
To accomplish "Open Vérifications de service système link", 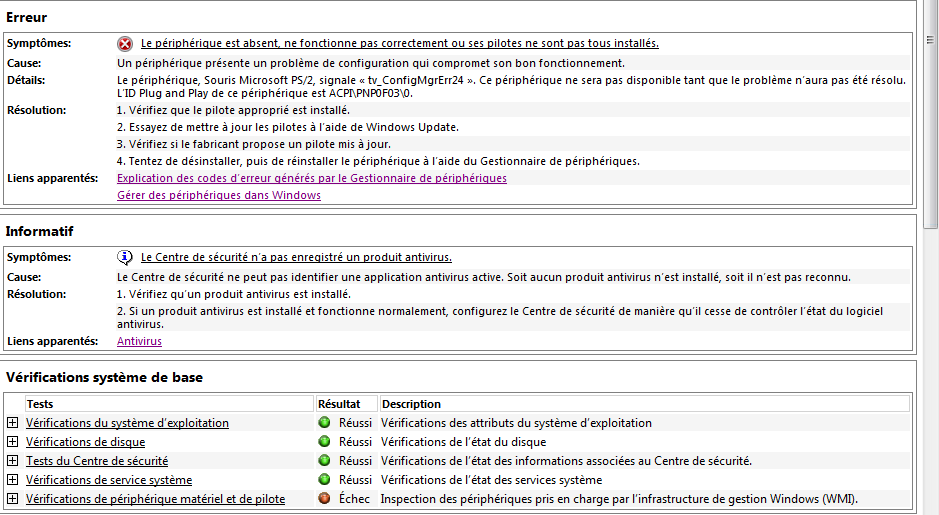I will [108, 480].
